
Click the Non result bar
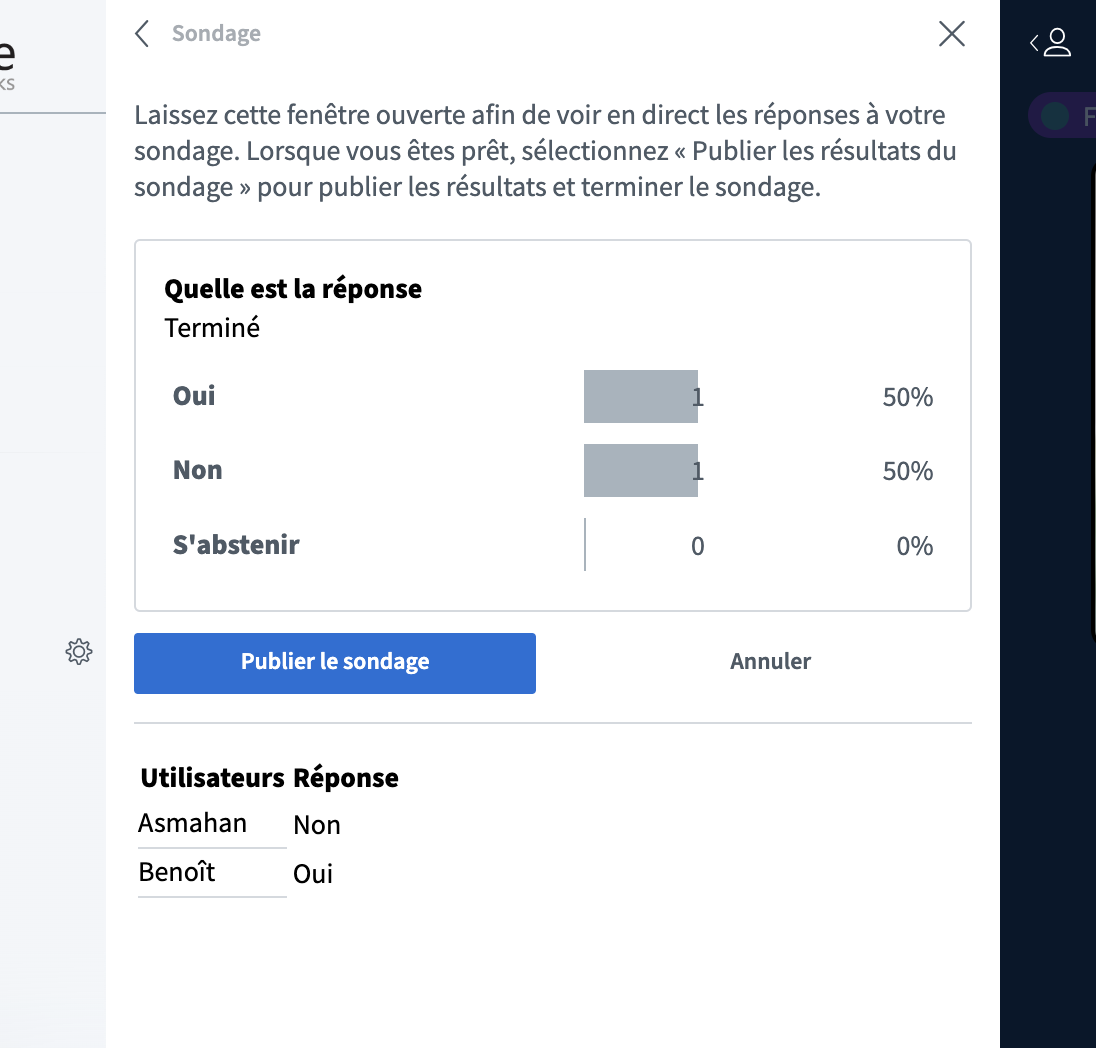coord(640,470)
